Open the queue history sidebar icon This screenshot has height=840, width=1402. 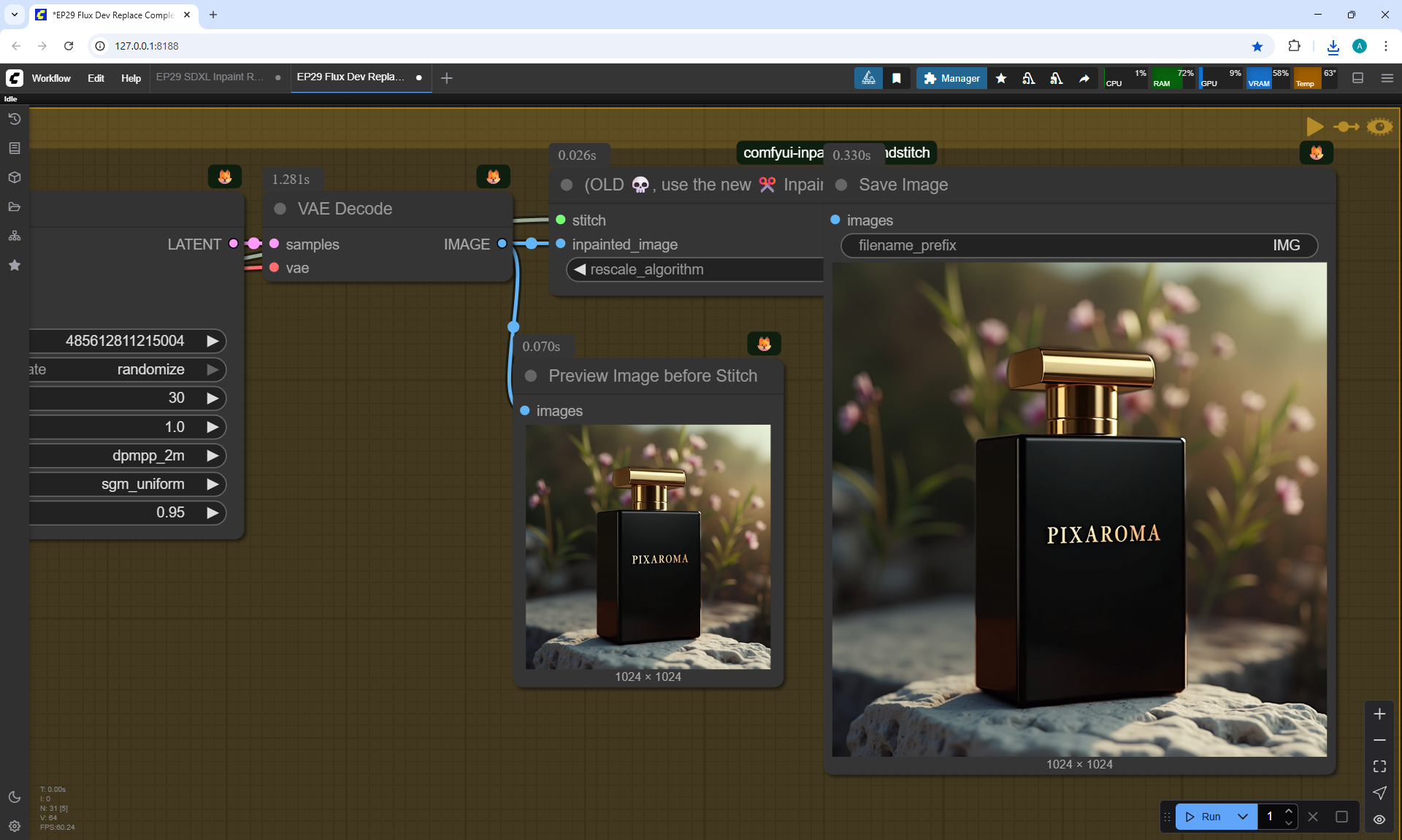15,119
